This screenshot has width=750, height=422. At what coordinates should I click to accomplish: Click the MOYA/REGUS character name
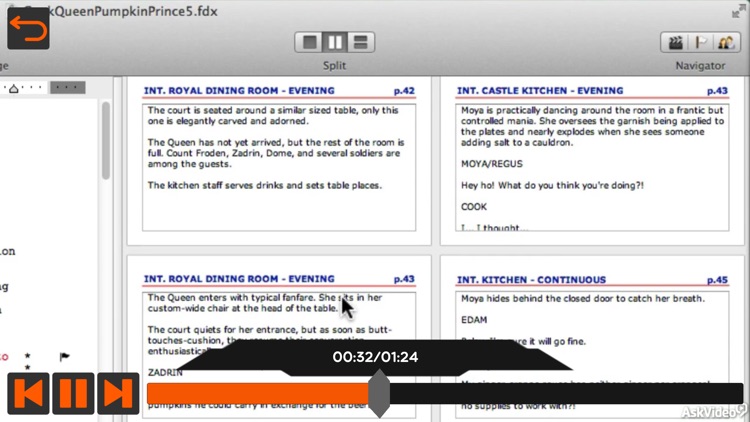tap(492, 164)
